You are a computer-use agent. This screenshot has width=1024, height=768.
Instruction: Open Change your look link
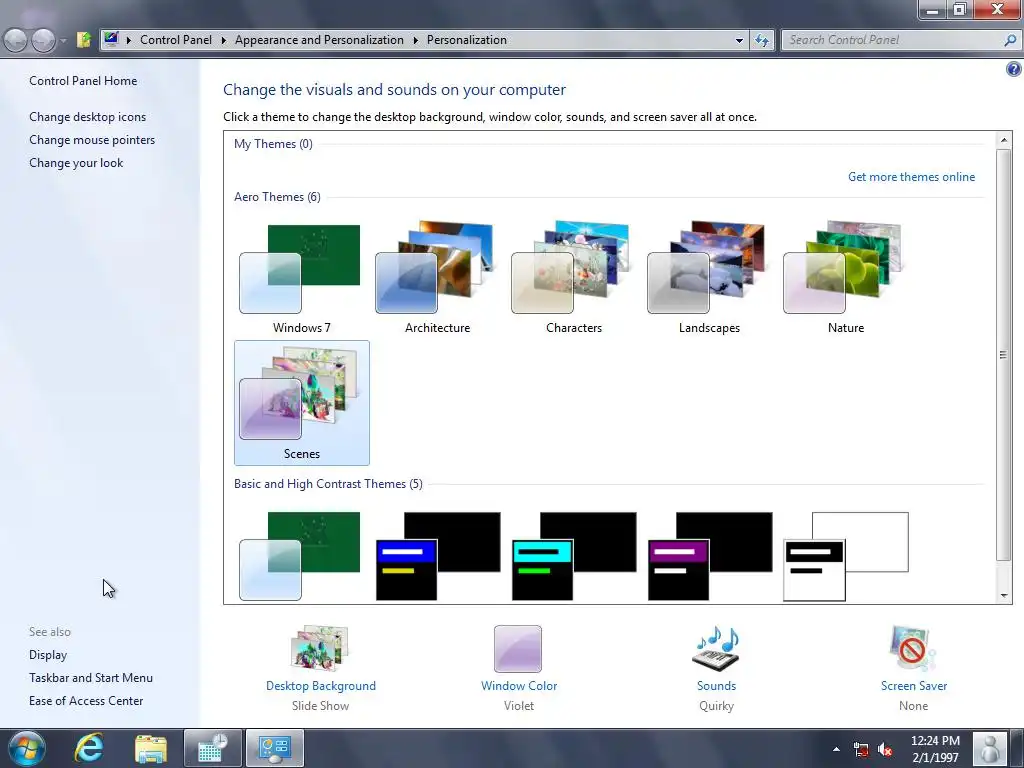[x=76, y=163]
